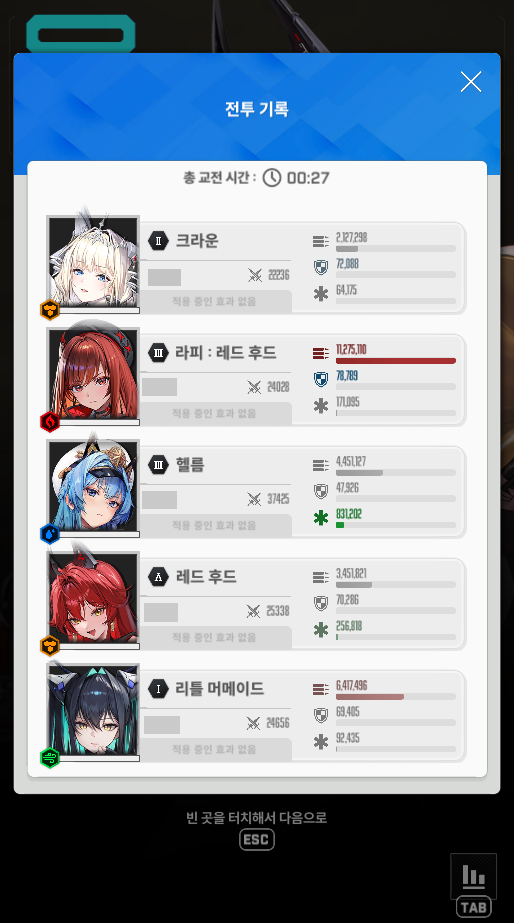The image size is (514, 923).
Task: Click the shield damage-taken icon for 크라운
Action: click(x=320, y=268)
